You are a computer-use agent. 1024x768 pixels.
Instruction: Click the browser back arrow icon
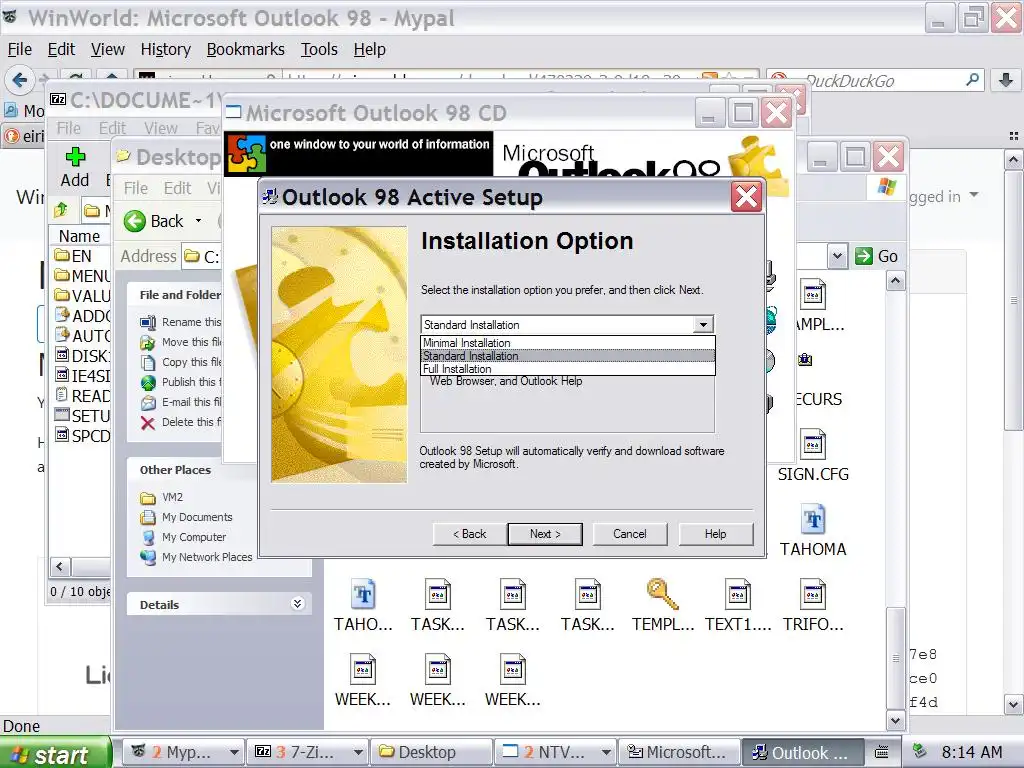click(x=20, y=80)
